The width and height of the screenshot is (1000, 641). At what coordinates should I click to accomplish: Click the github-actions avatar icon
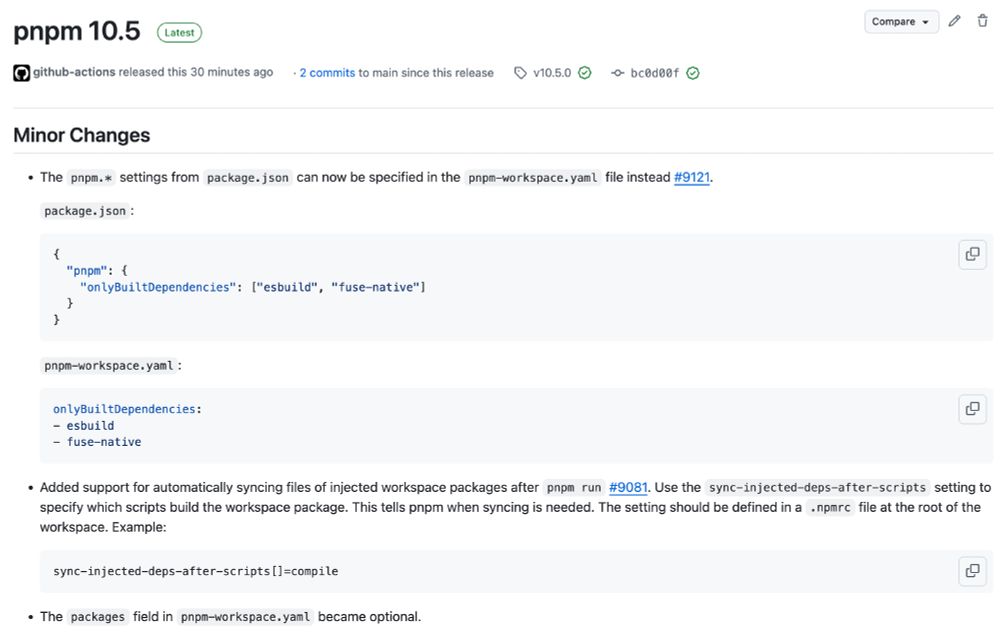(21, 73)
